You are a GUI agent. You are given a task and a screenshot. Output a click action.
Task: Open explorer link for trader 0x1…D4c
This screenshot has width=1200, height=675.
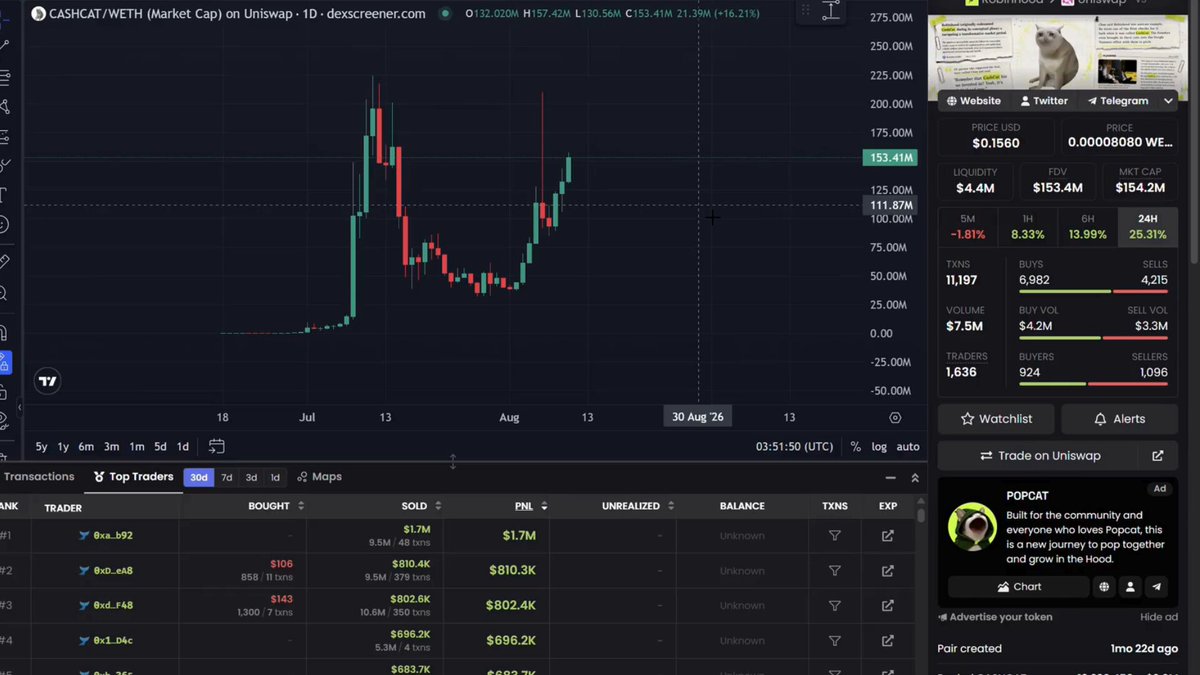887,641
